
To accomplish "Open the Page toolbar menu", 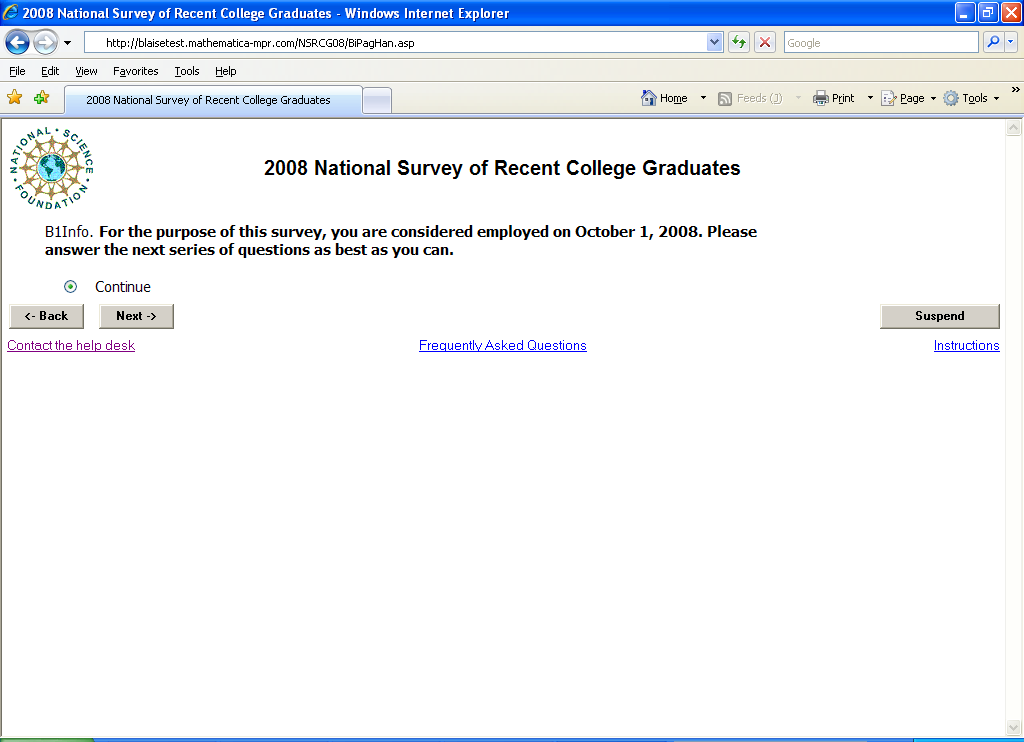I will click(x=908, y=98).
